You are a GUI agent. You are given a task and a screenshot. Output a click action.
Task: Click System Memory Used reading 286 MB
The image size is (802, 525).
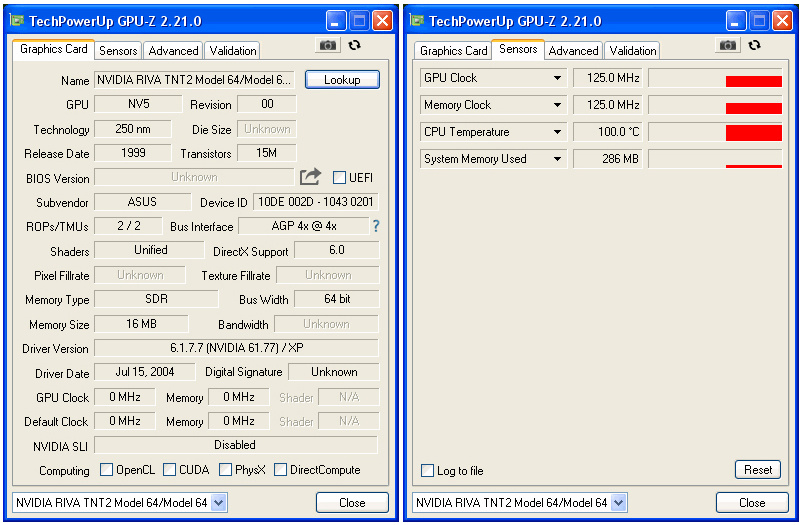[x=608, y=159]
